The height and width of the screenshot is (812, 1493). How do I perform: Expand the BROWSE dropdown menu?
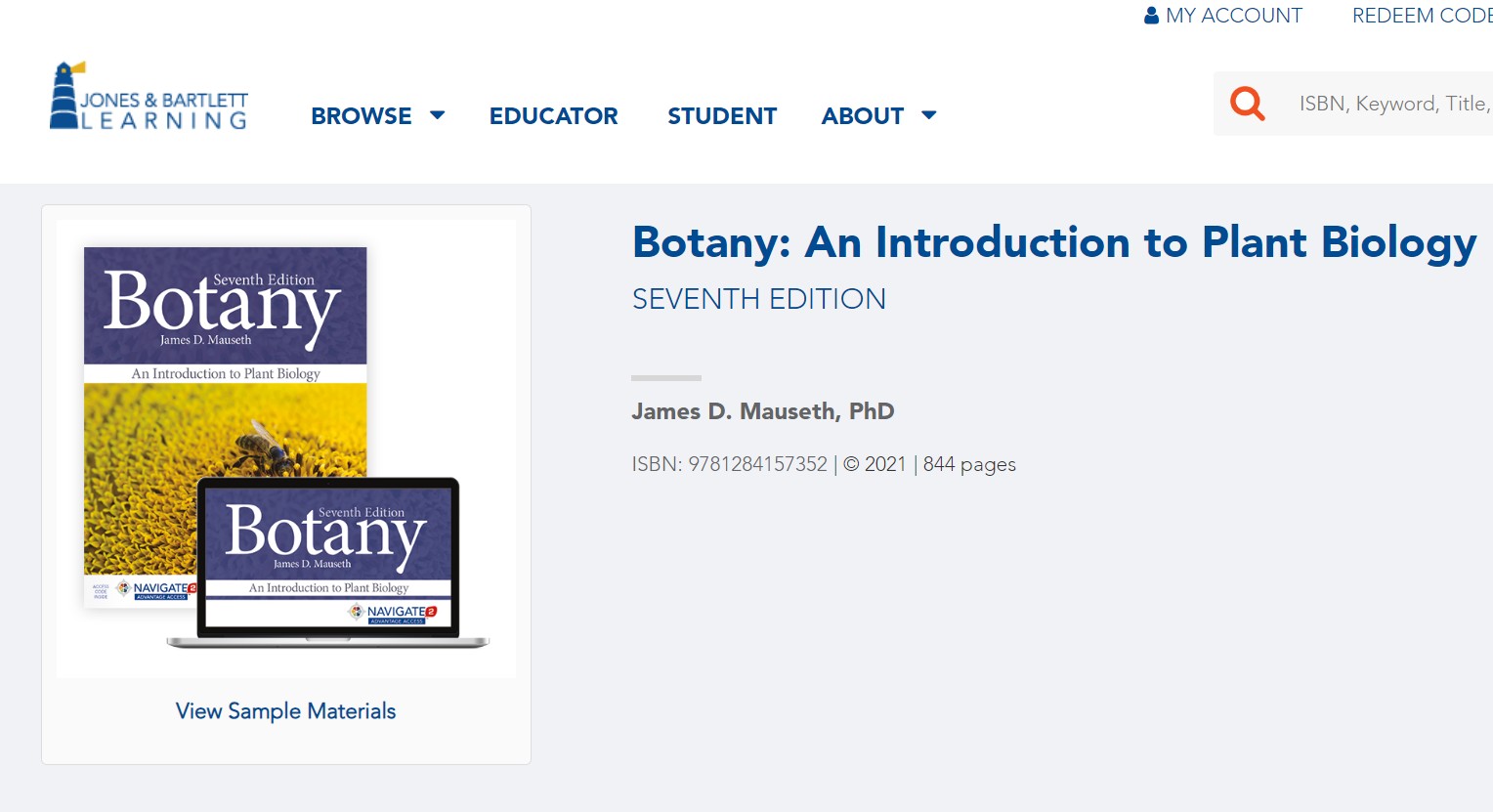(361, 115)
